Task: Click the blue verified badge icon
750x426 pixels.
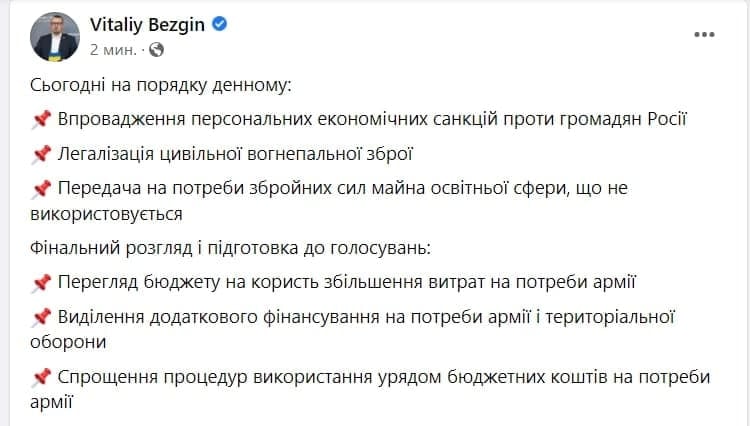Action: [220, 23]
